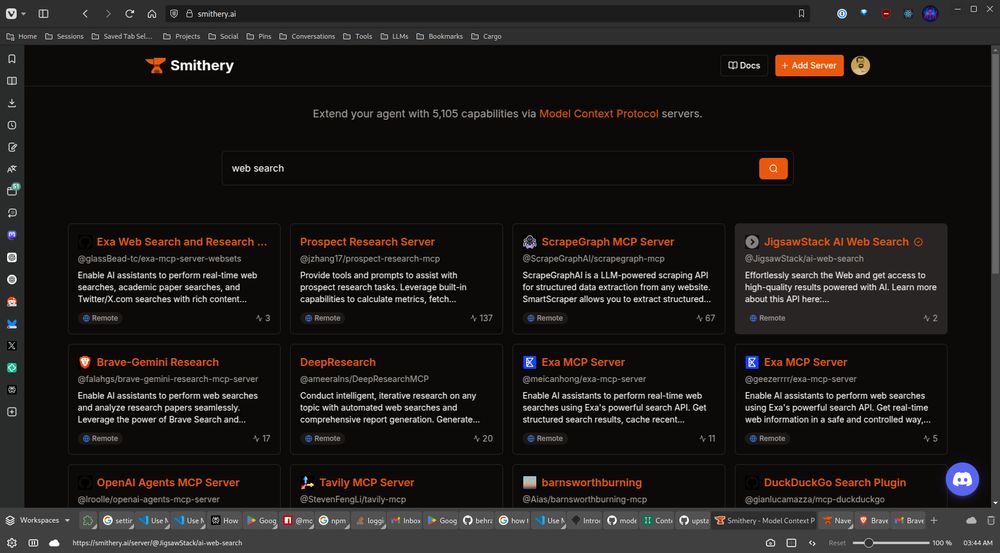Click the page vertical scrollbar
The image size is (1000, 553).
(996, 166)
